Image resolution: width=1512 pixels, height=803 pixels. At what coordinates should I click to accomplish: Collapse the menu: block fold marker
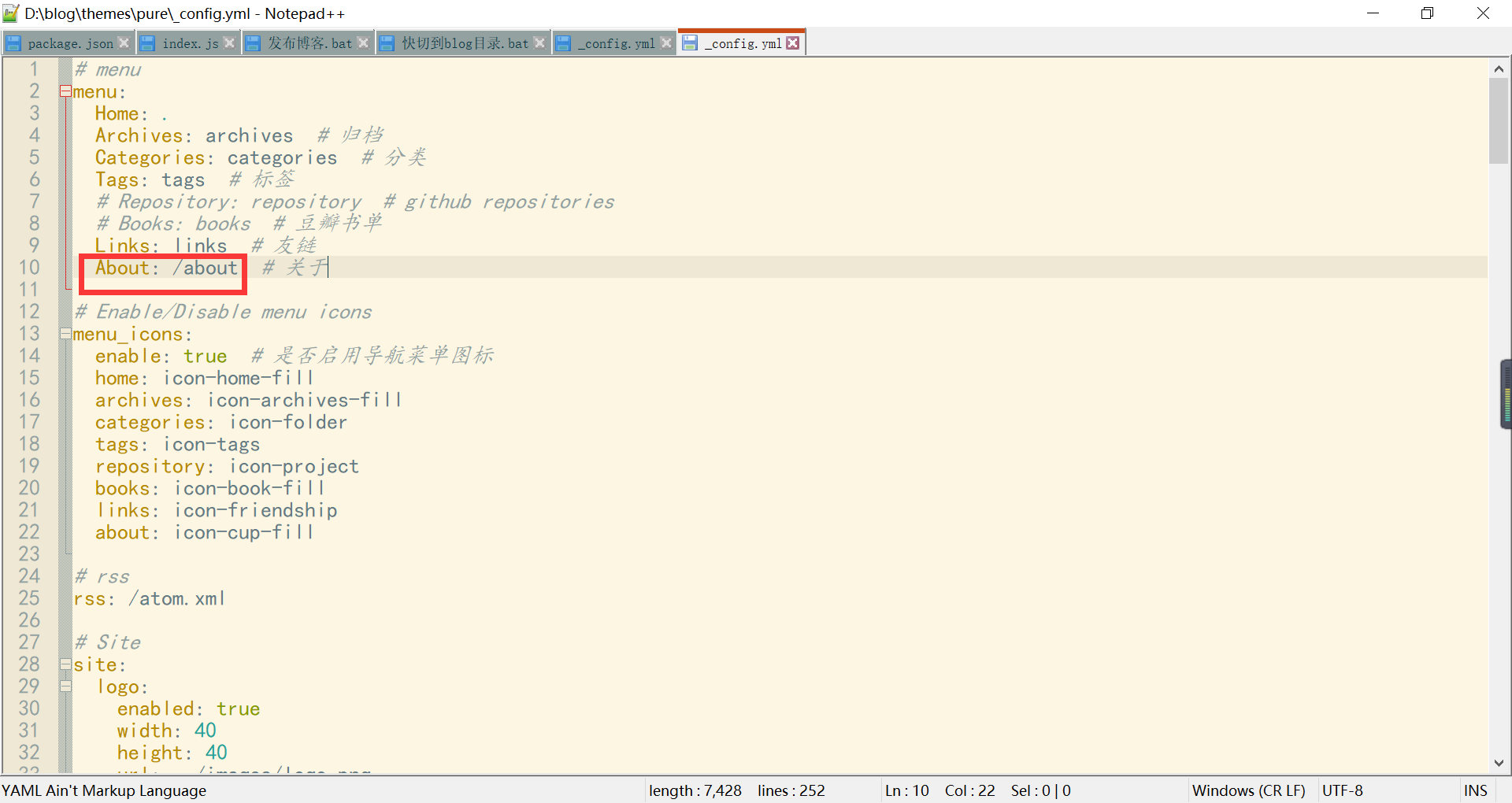click(65, 91)
